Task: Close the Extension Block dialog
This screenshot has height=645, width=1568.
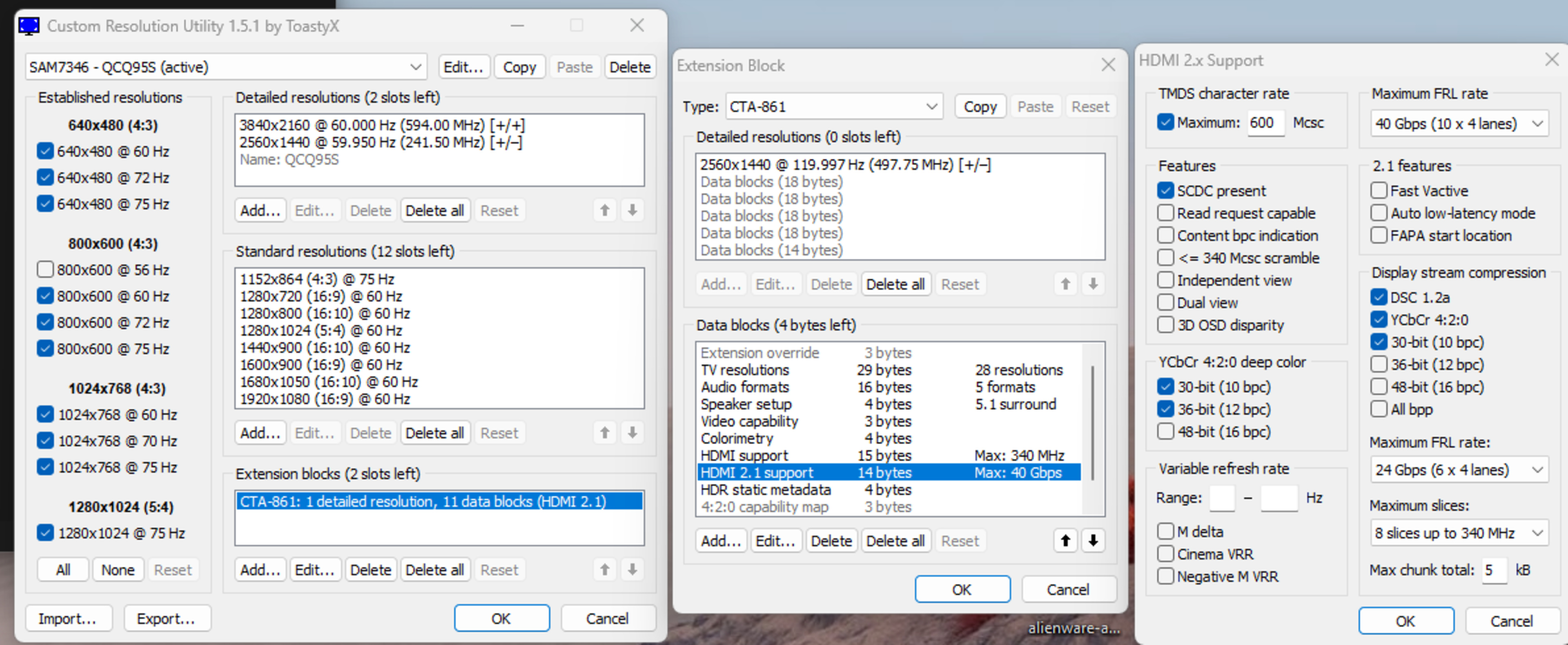Action: pos(1108,65)
